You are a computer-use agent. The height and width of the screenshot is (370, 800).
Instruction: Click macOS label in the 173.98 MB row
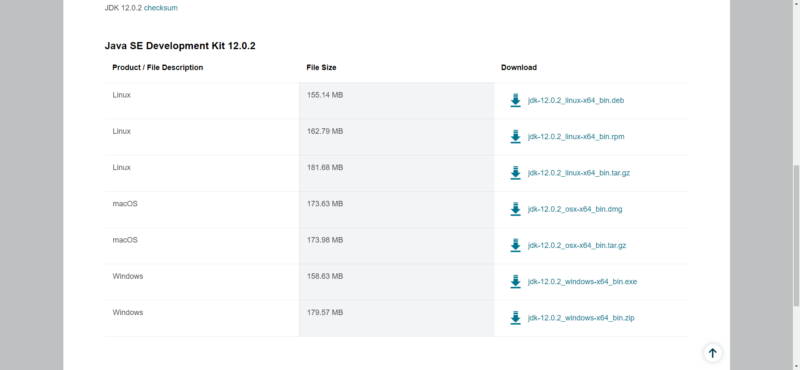tap(125, 240)
